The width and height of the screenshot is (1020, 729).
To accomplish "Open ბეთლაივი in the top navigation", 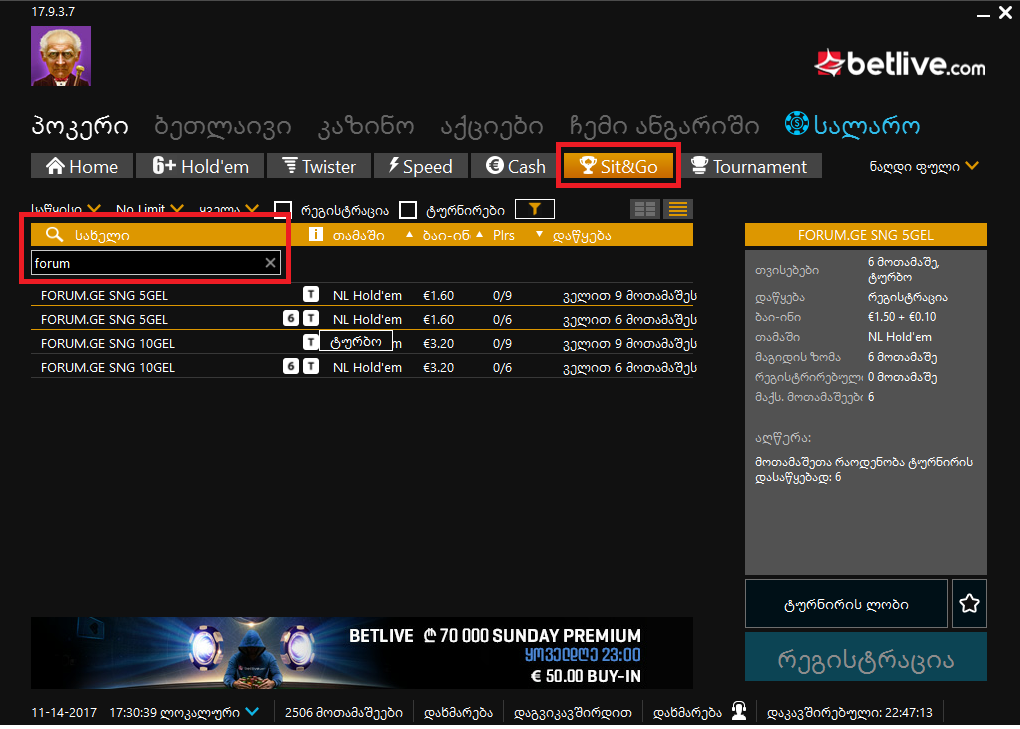I will coord(222,126).
